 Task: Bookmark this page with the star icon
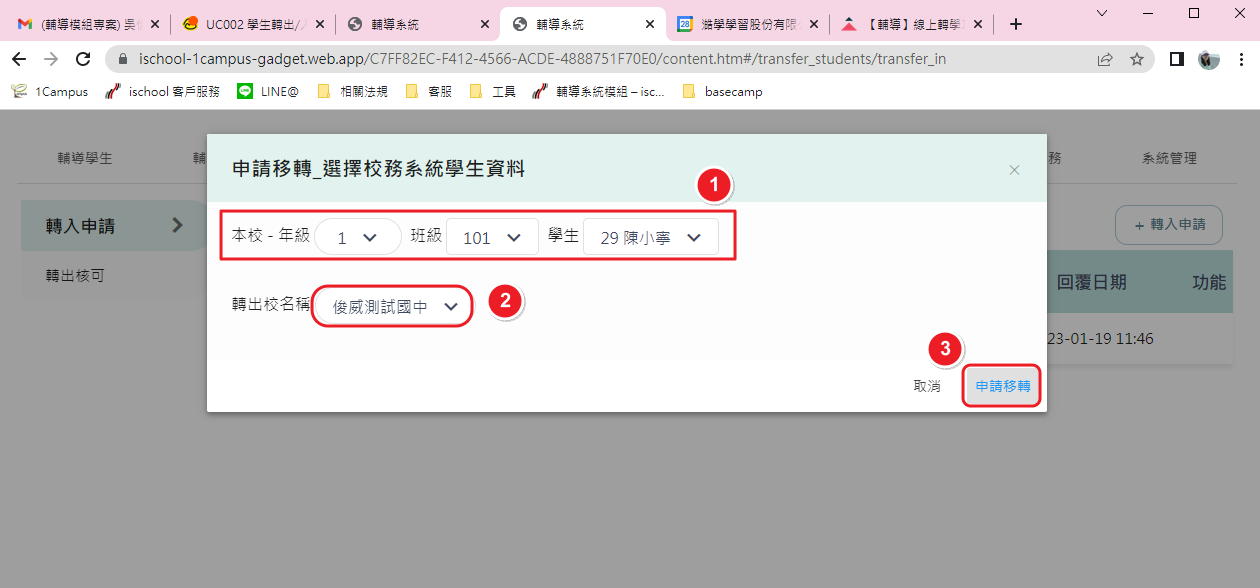tap(1137, 59)
